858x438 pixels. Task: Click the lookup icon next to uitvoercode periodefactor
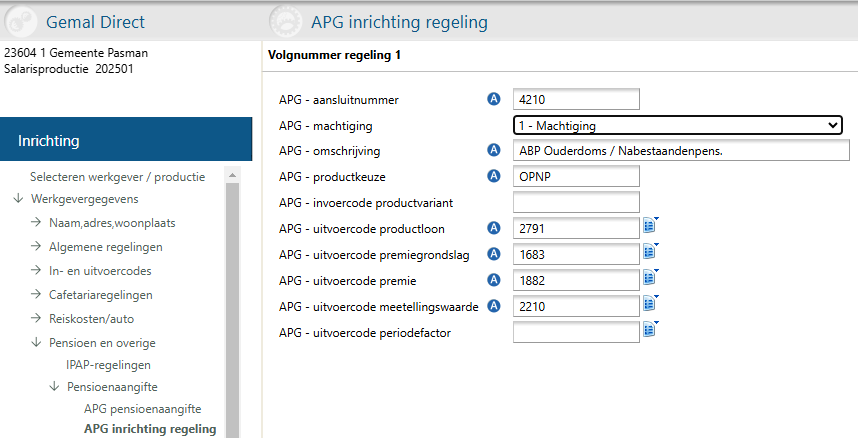[650, 330]
